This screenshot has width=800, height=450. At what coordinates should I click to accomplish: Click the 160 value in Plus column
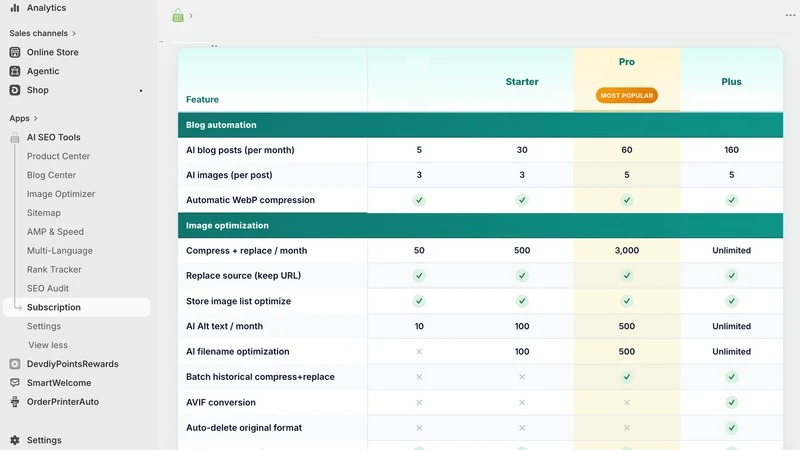click(x=731, y=150)
